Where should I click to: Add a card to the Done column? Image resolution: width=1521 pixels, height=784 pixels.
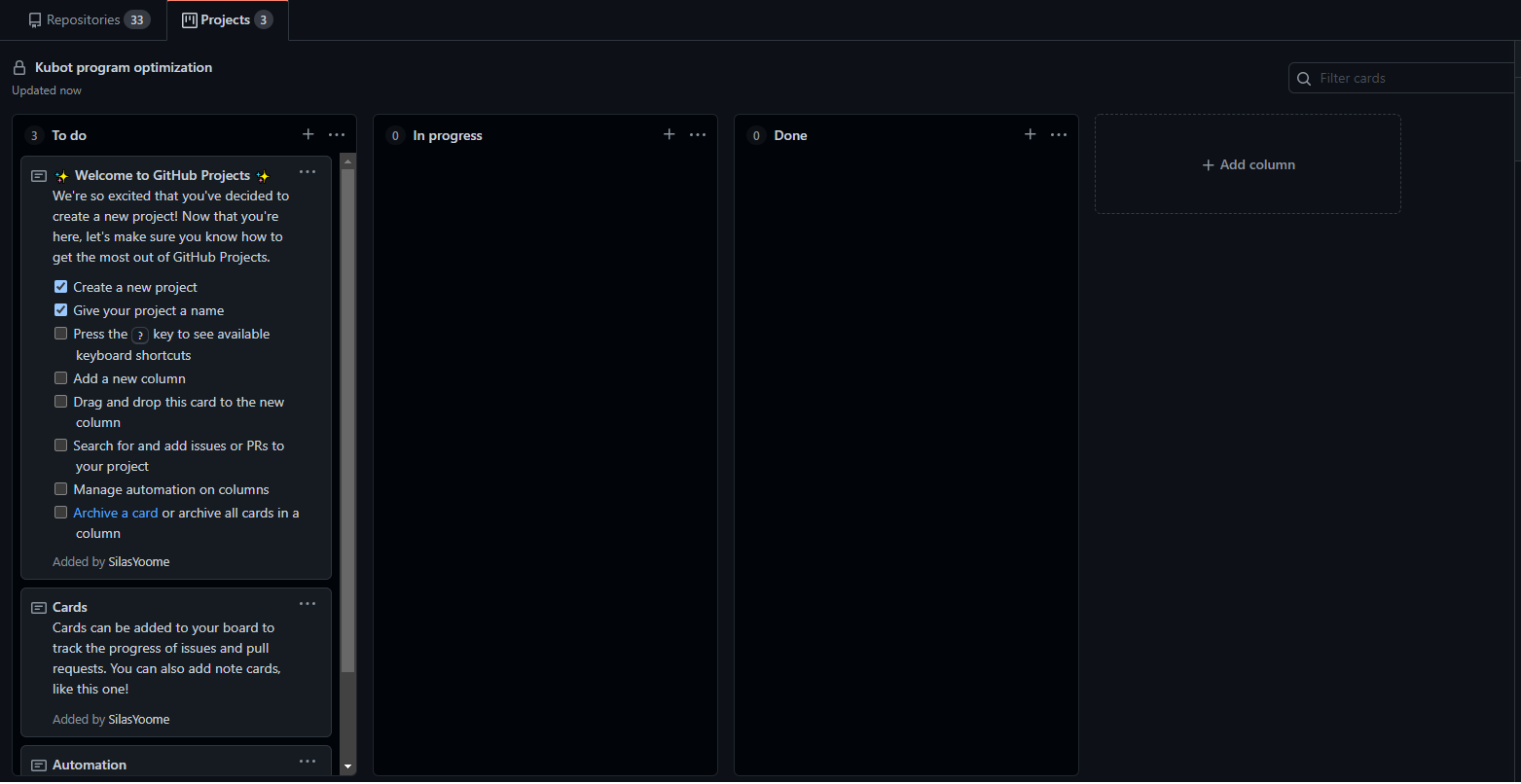[x=1031, y=134]
